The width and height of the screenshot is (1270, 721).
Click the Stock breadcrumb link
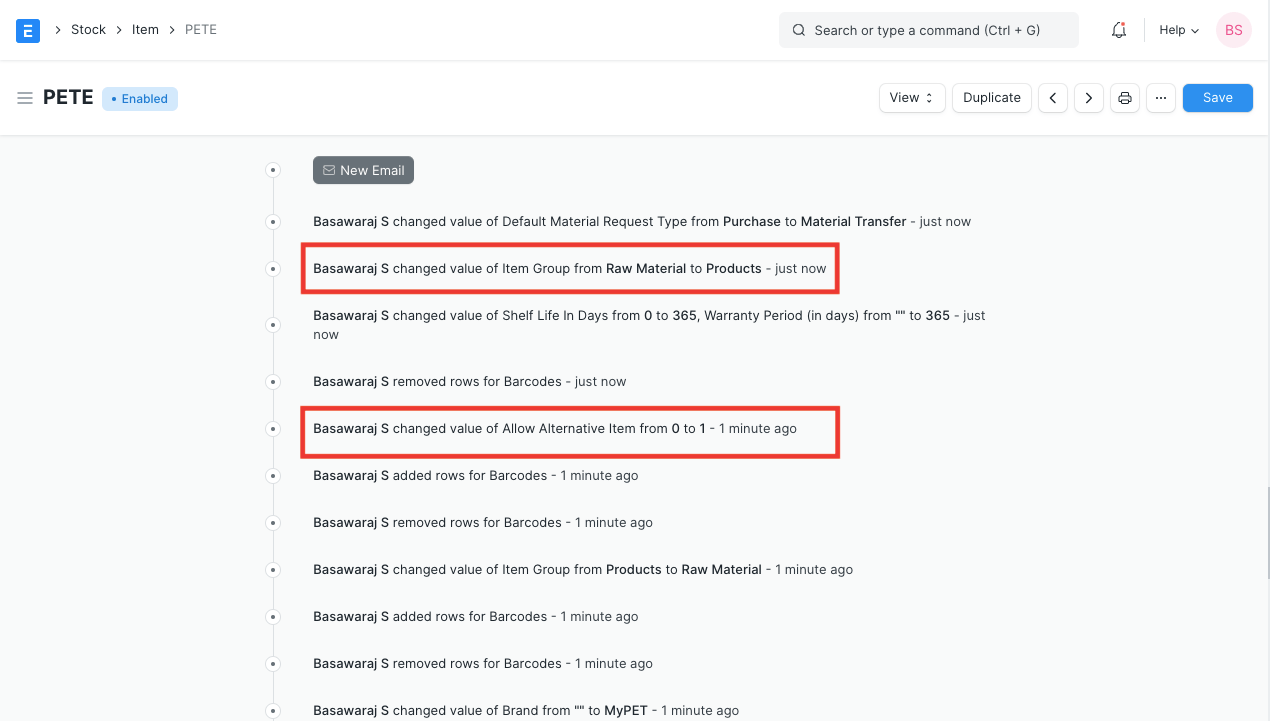pos(88,30)
